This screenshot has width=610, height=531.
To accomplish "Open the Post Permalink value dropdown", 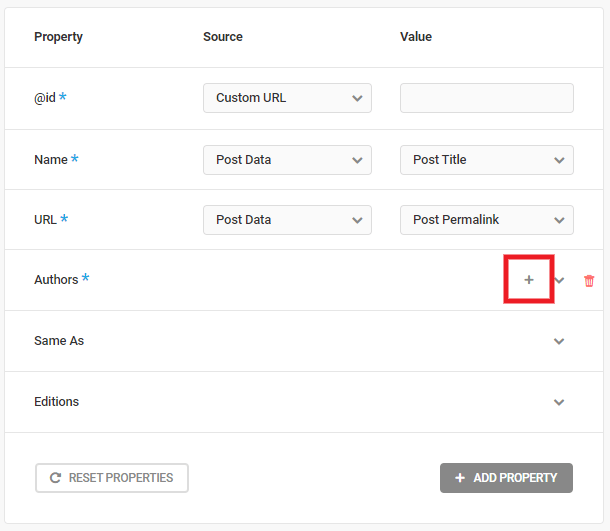I will point(487,220).
